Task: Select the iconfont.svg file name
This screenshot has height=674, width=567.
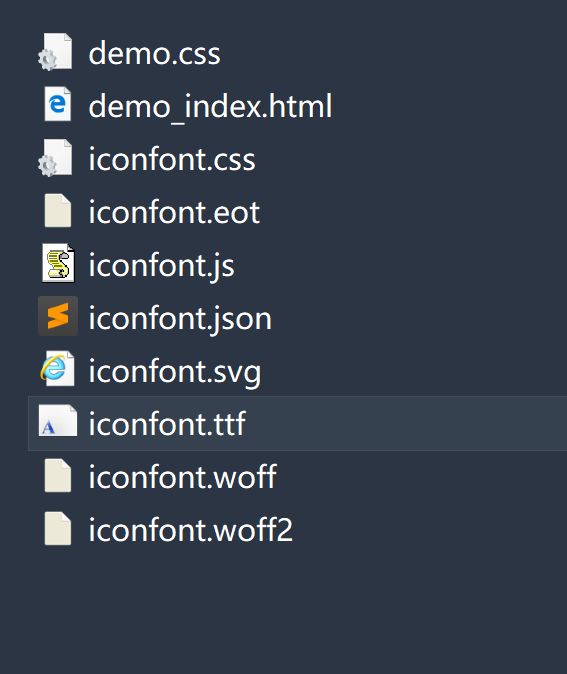Action: click(175, 372)
